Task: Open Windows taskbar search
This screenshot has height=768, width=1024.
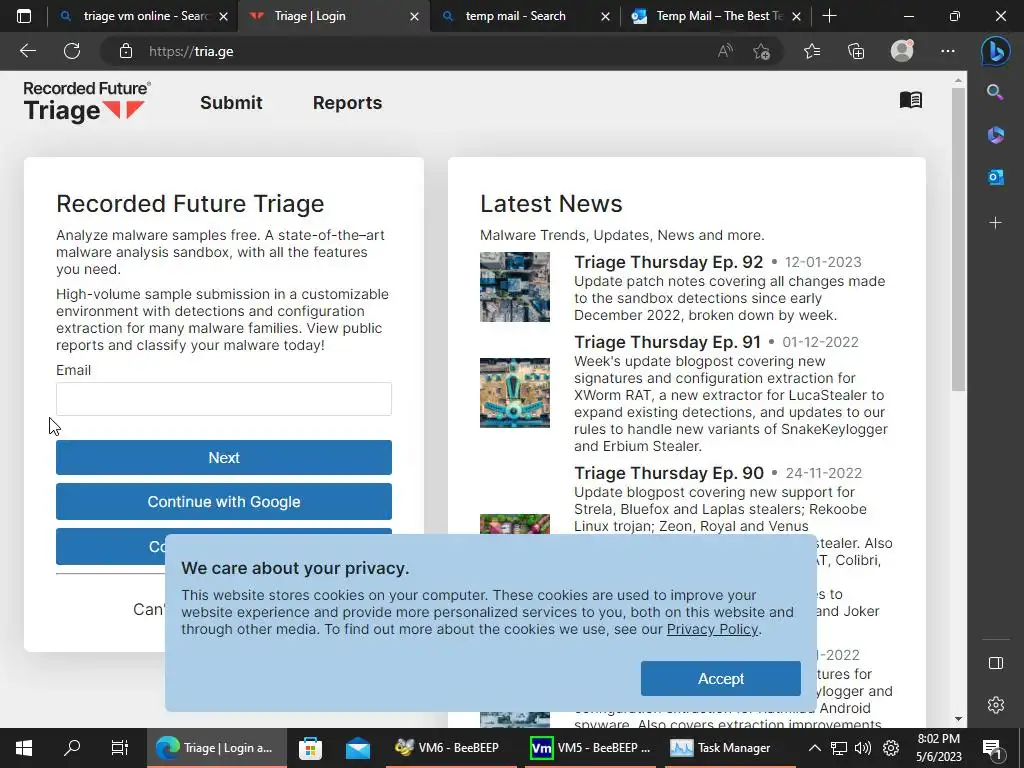Action: (x=72, y=748)
